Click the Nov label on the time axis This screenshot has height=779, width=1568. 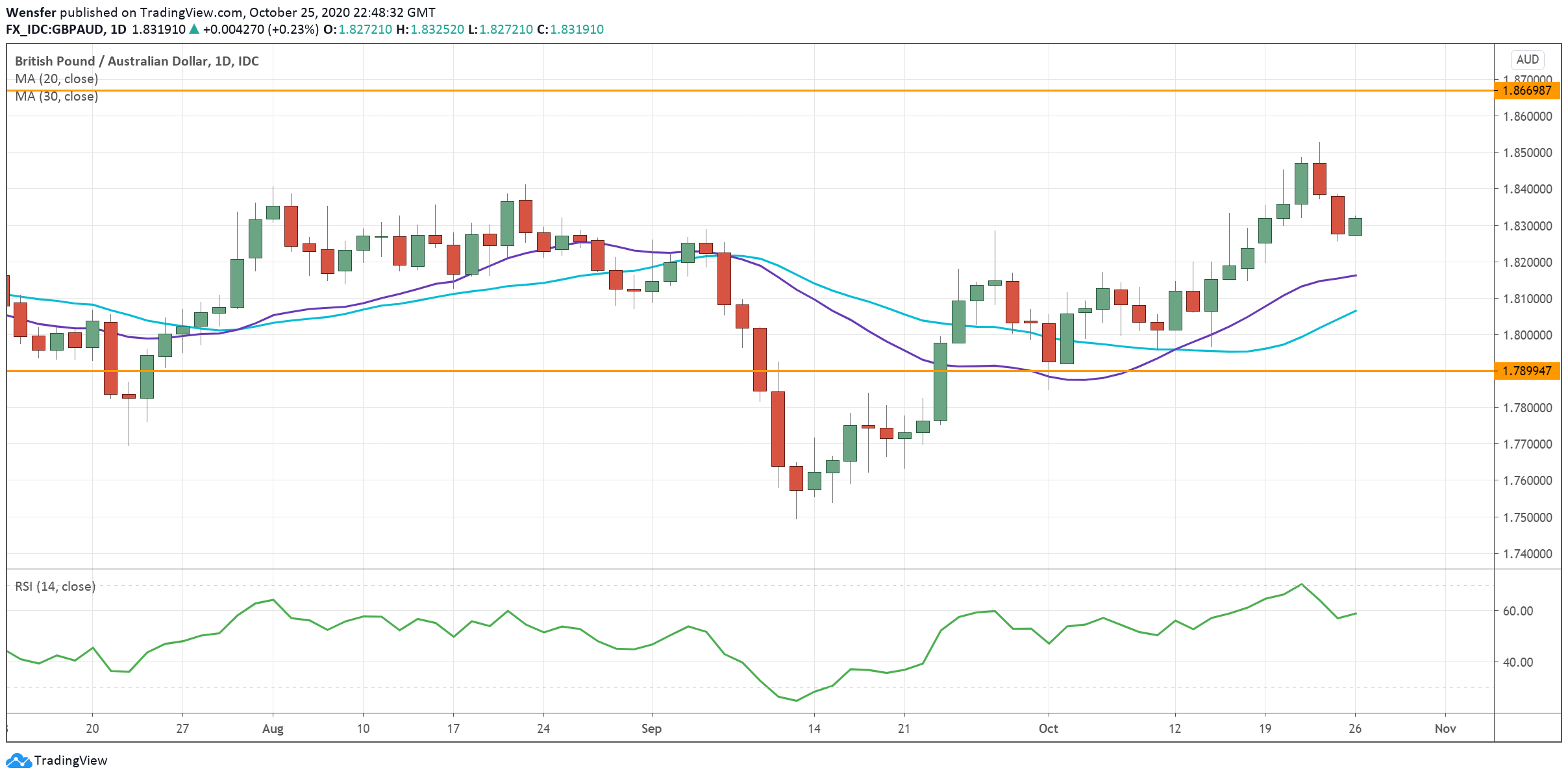tap(1445, 728)
